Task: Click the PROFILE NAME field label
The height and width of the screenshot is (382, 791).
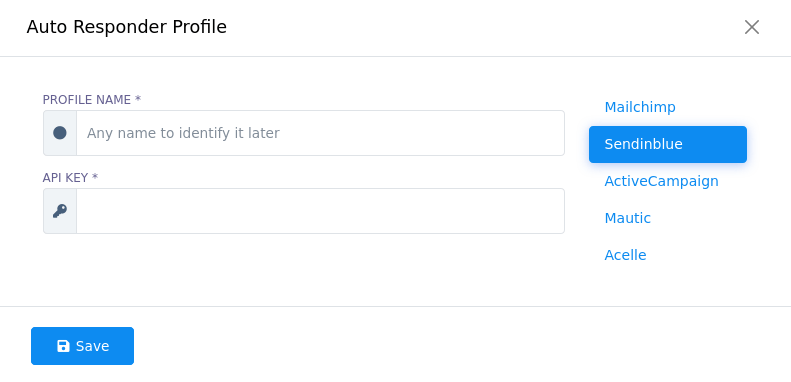Action: pyautogui.click(x=92, y=100)
